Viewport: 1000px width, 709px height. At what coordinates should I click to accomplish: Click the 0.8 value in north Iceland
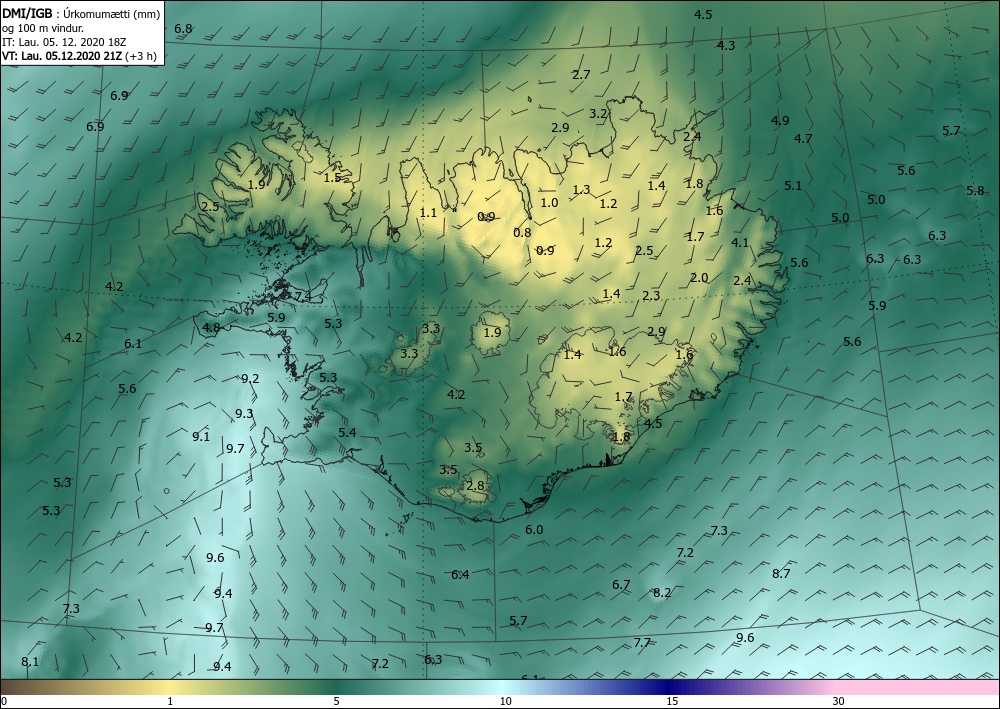522,233
